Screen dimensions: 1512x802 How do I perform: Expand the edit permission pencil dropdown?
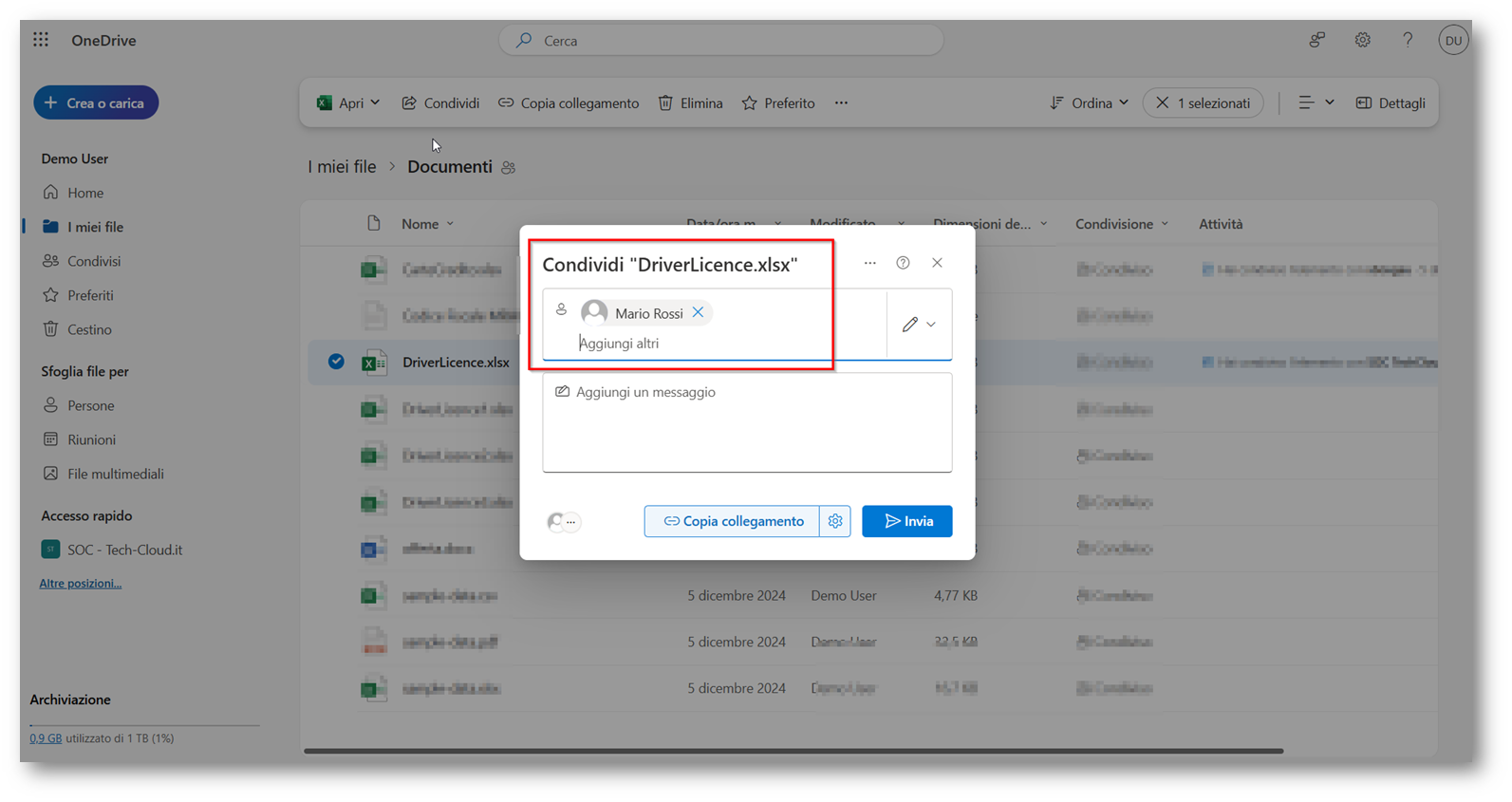click(x=919, y=325)
